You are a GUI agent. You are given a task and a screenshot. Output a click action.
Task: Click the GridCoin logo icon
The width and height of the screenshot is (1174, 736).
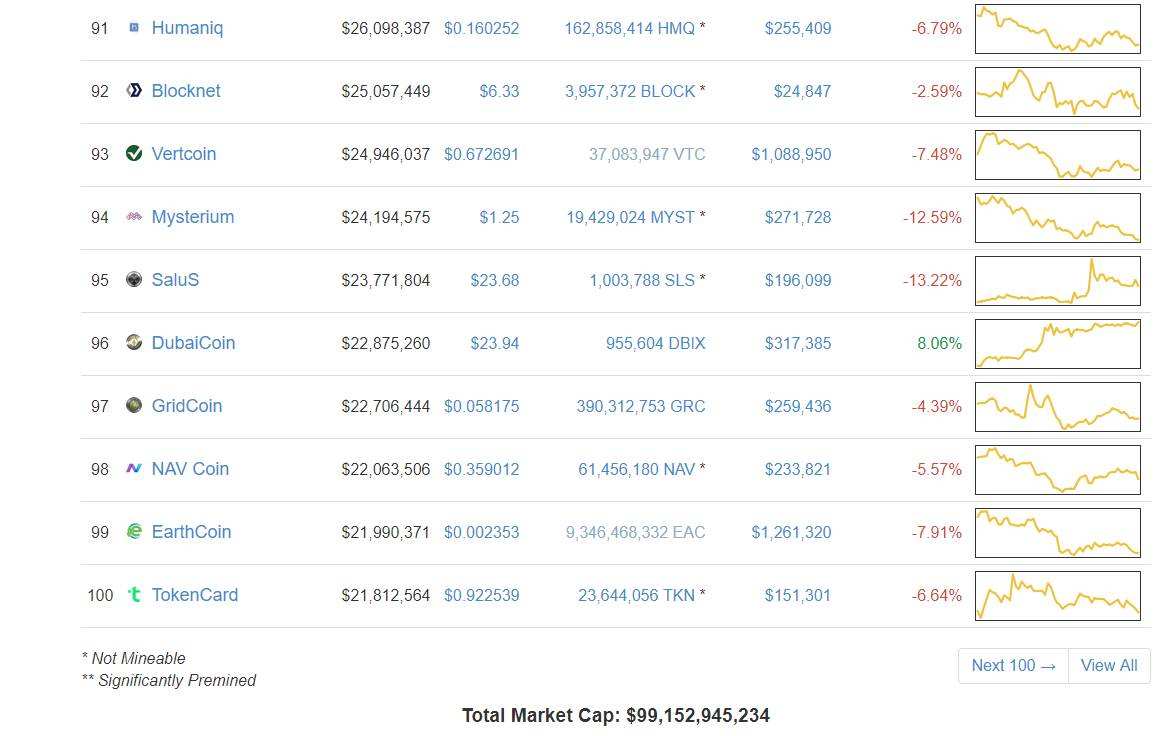[x=134, y=405]
